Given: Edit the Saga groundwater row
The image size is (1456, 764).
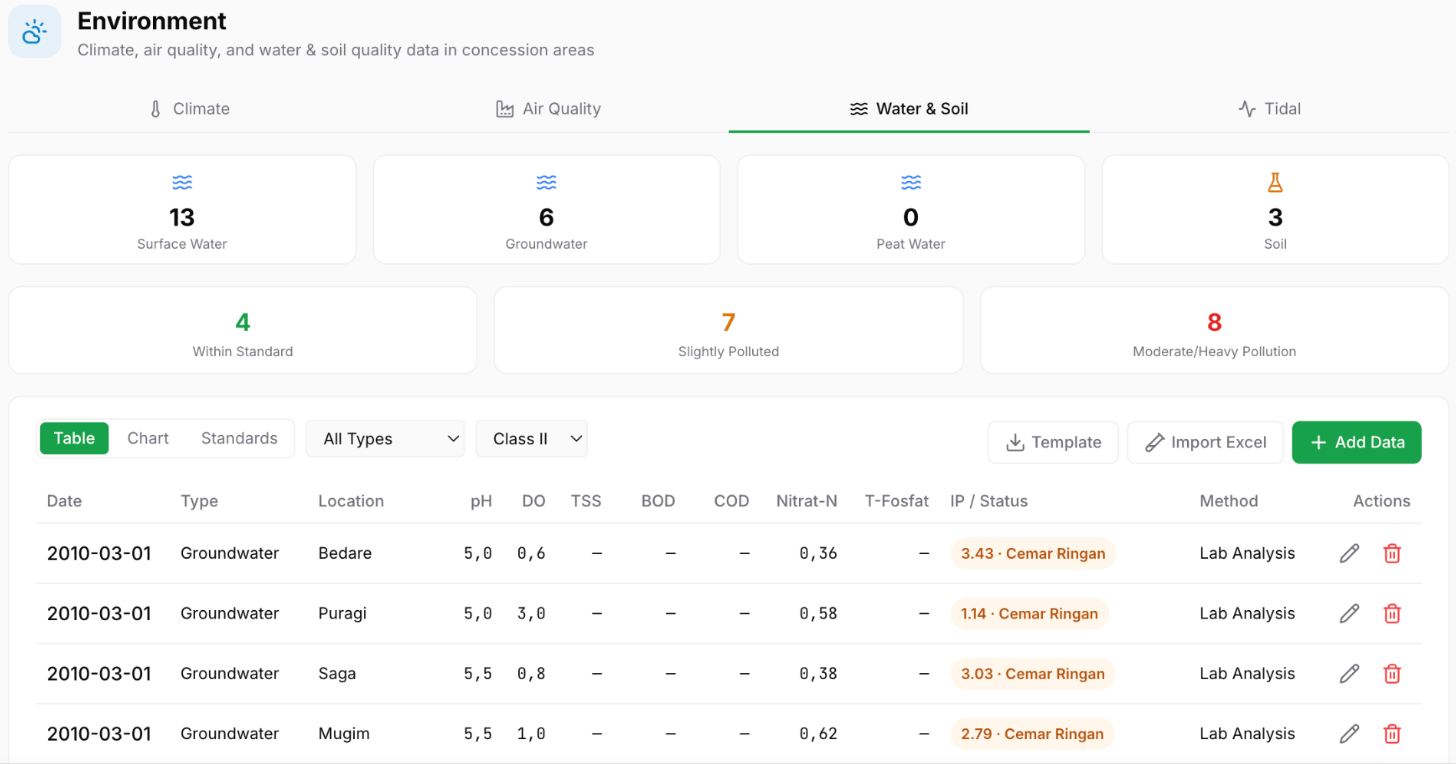Looking at the screenshot, I should [x=1349, y=673].
